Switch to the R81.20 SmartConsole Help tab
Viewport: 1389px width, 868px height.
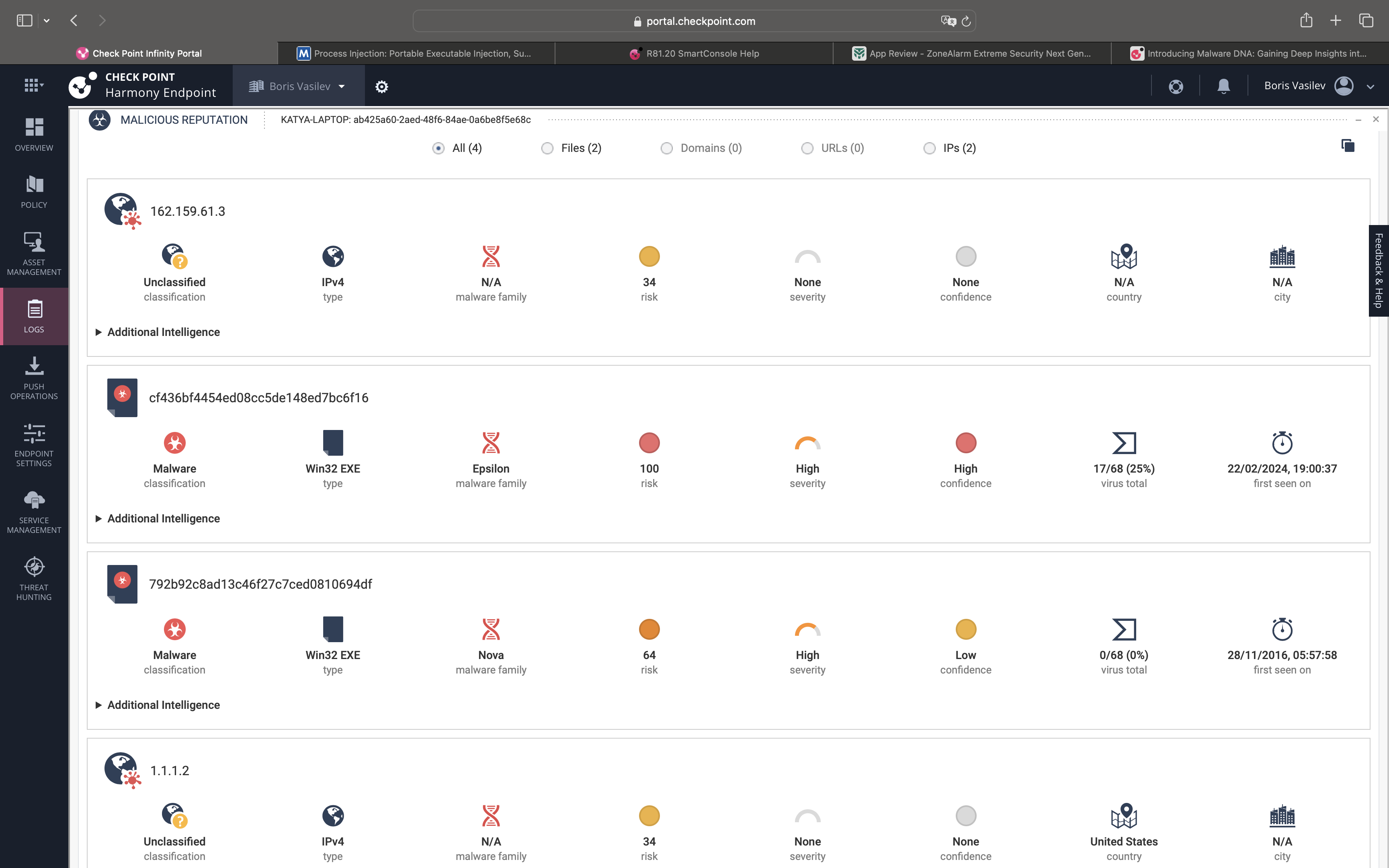tap(694, 53)
